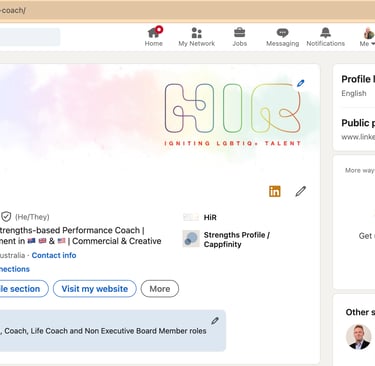This screenshot has height=366, width=375.
Task: Select the (He/They) pronoun text
Action: 32,217
